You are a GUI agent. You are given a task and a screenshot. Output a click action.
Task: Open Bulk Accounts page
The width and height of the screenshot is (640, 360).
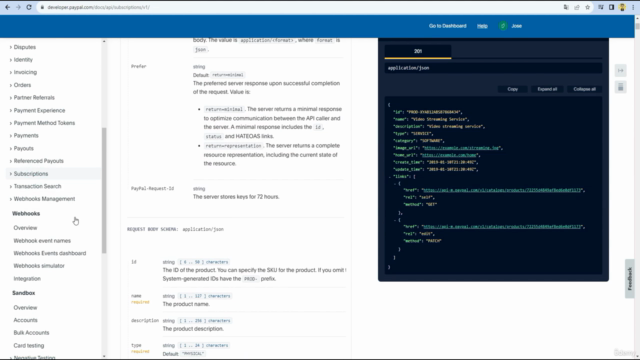[31, 333]
